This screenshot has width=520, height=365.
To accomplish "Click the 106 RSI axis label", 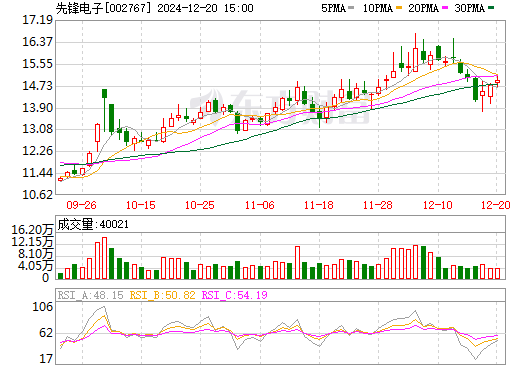I will [x=43, y=307].
